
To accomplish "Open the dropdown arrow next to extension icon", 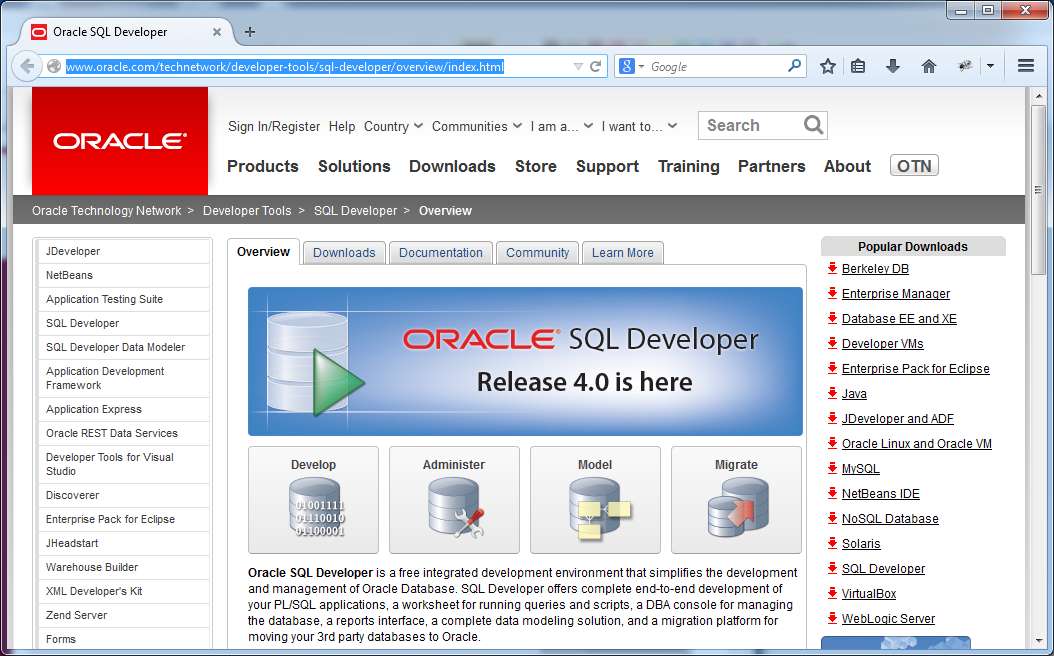I will click(x=990, y=66).
